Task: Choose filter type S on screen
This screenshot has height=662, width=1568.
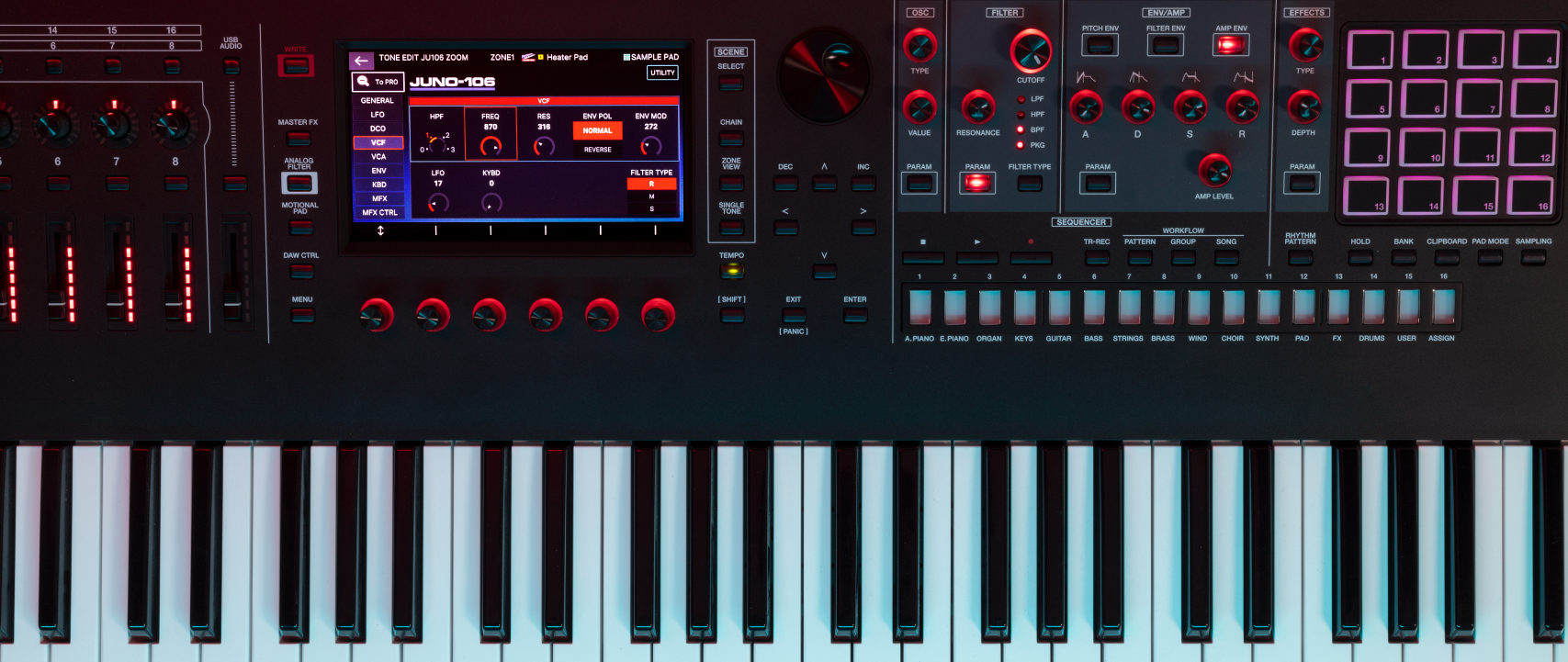Action: (x=652, y=209)
